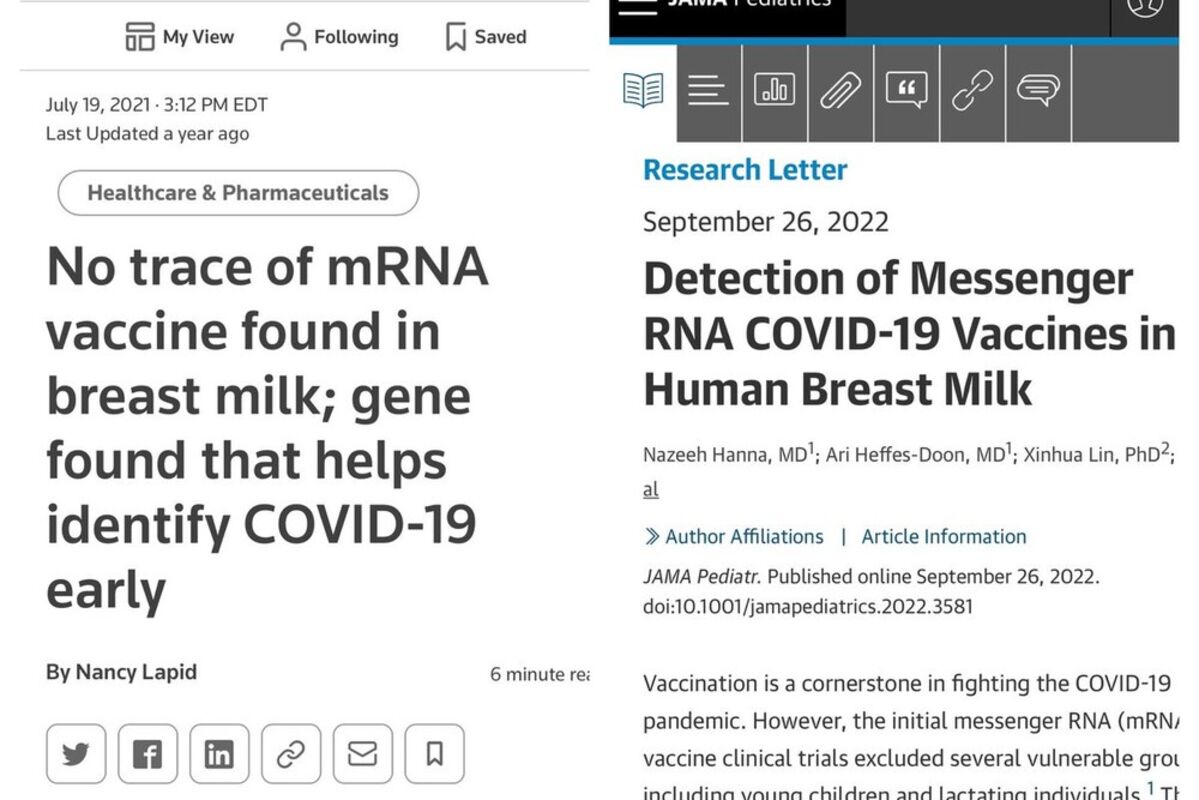The image size is (1199, 800).
Task: Open the Following tab
Action: pos(340,37)
